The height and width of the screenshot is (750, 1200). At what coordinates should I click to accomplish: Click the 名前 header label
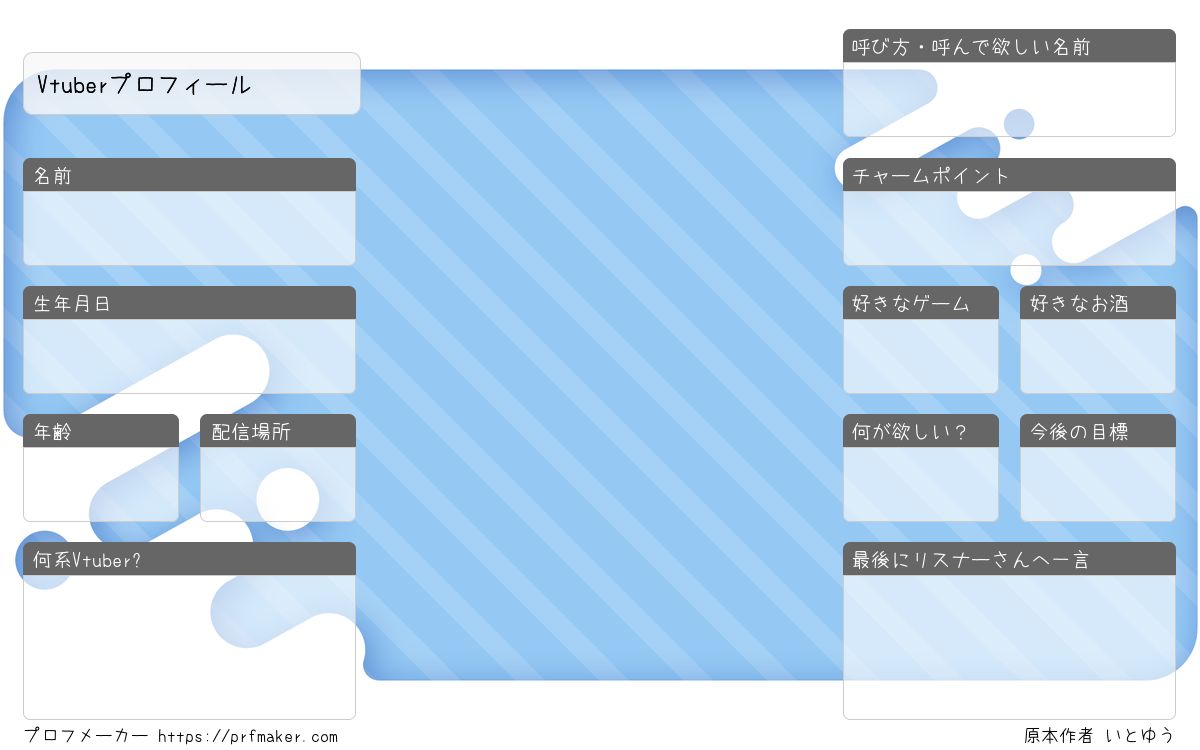click(53, 175)
